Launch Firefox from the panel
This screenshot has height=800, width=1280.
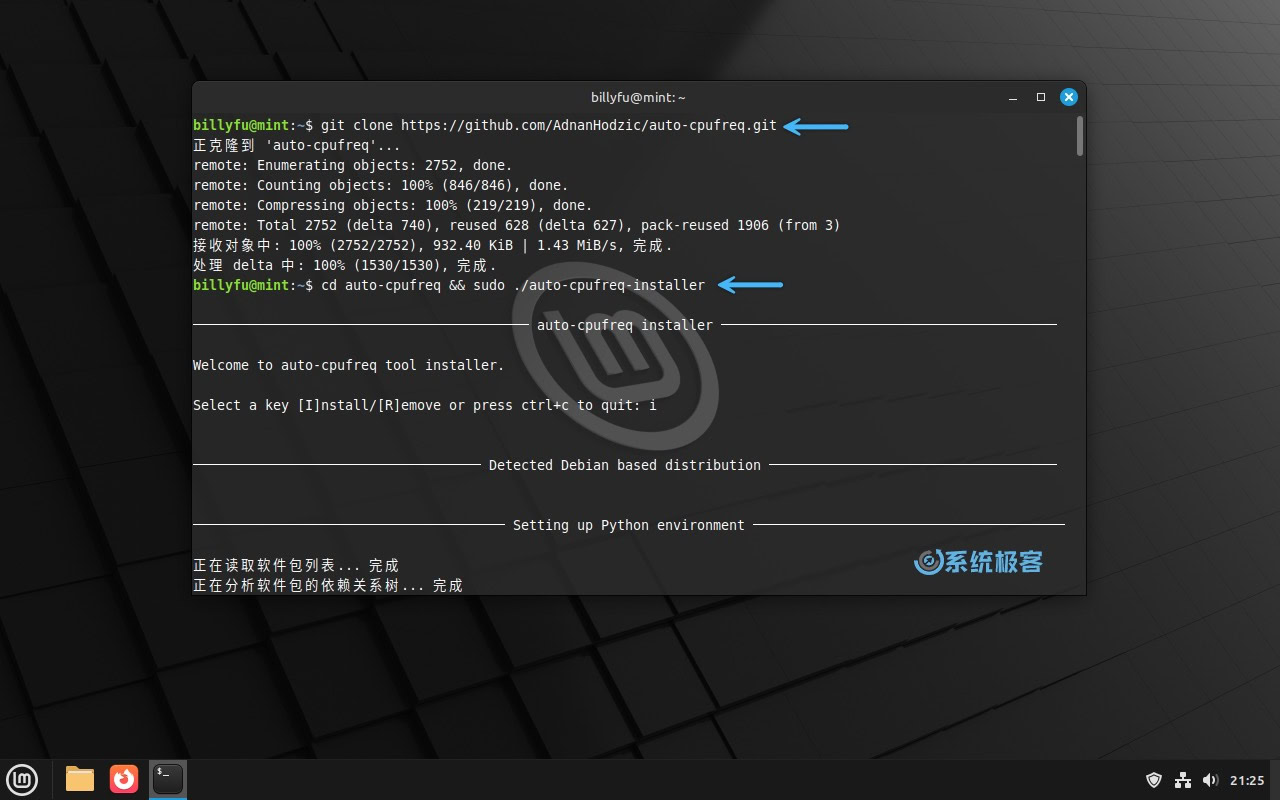124,779
